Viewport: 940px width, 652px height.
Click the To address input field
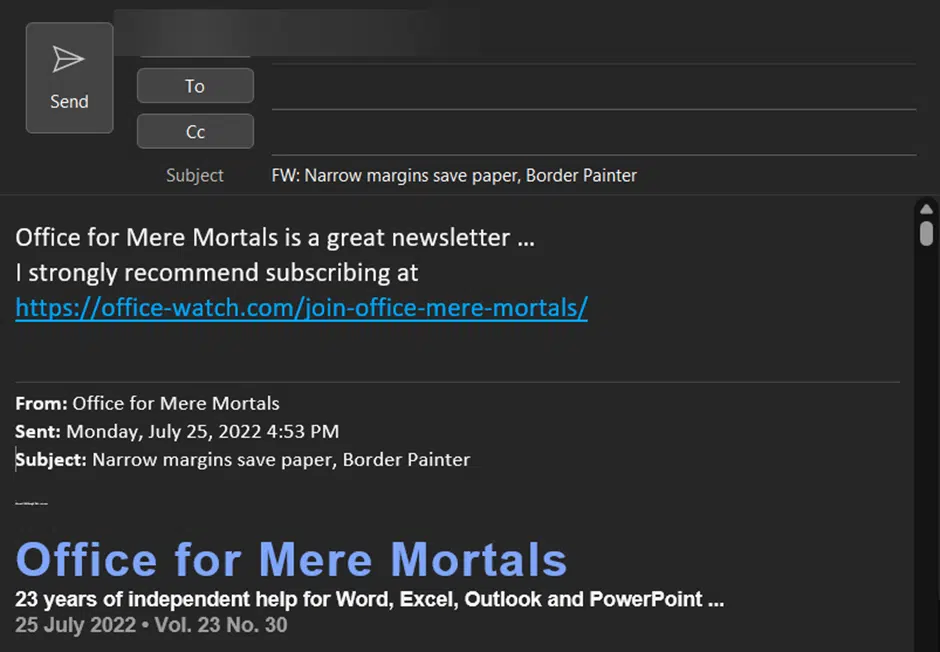click(593, 87)
